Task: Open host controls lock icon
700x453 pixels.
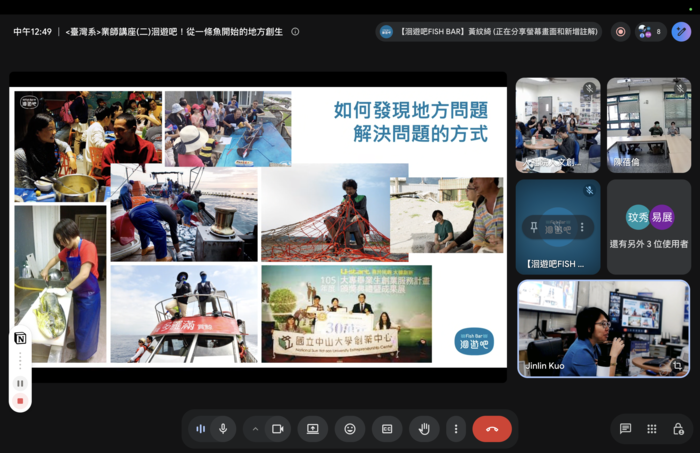Action: click(678, 429)
